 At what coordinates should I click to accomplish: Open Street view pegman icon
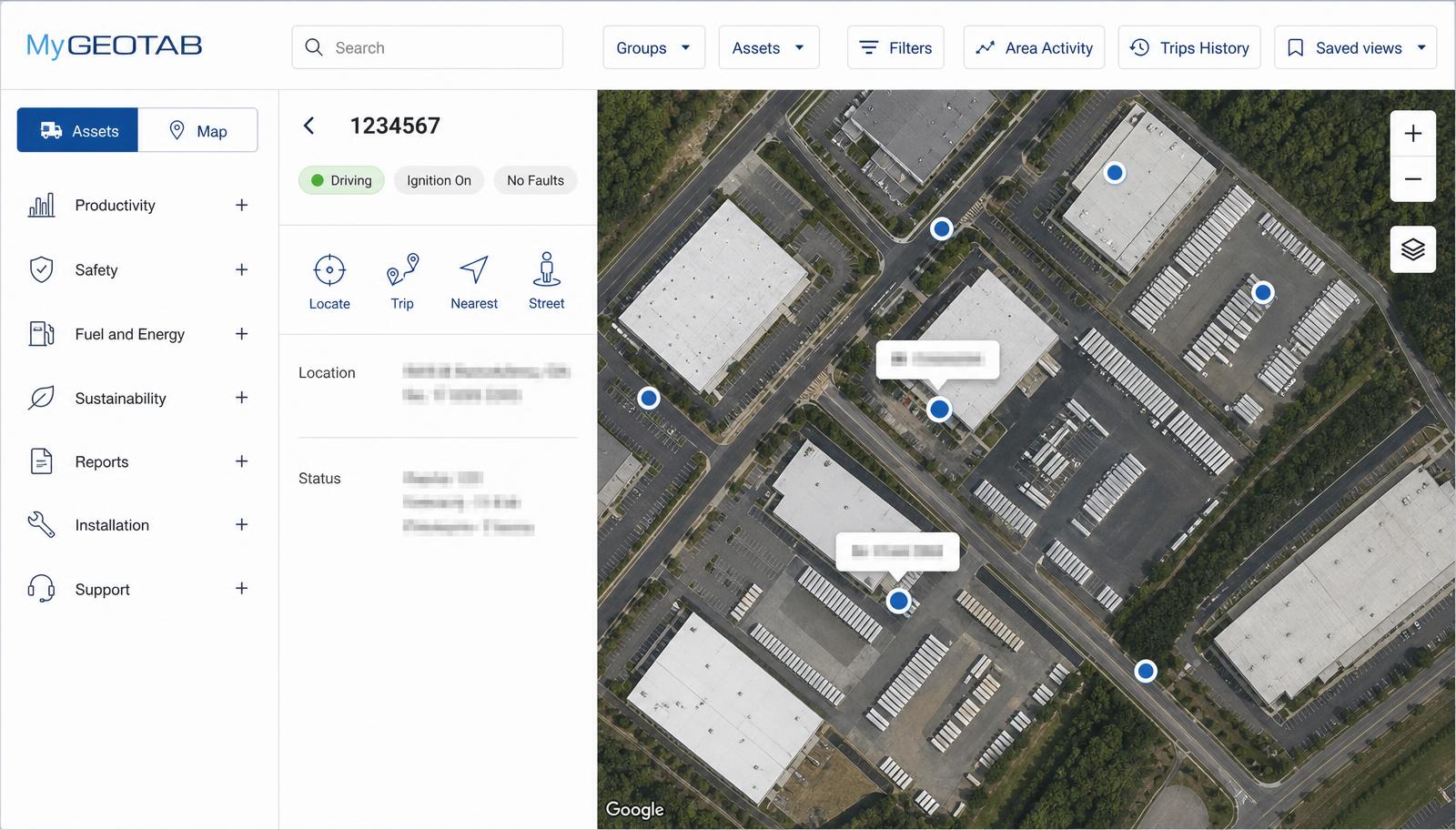[546, 270]
